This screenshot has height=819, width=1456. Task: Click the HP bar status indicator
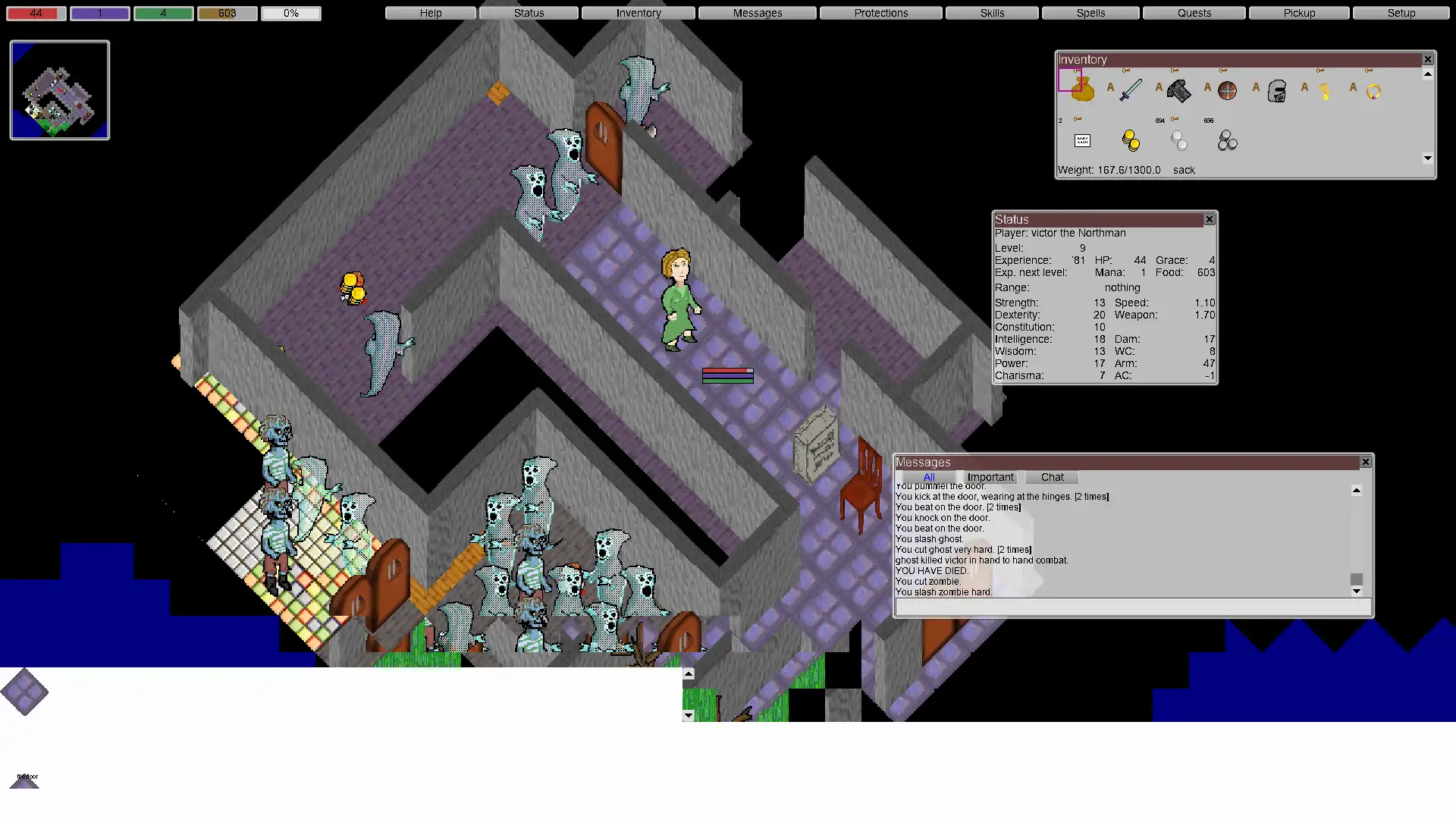(35, 13)
